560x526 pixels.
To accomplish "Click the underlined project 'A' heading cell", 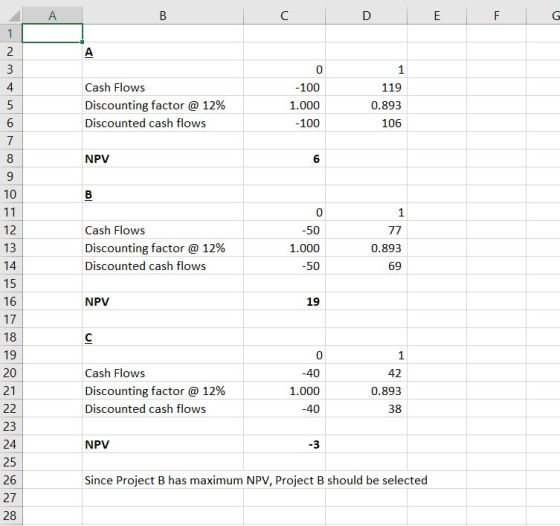I will 163,51.
